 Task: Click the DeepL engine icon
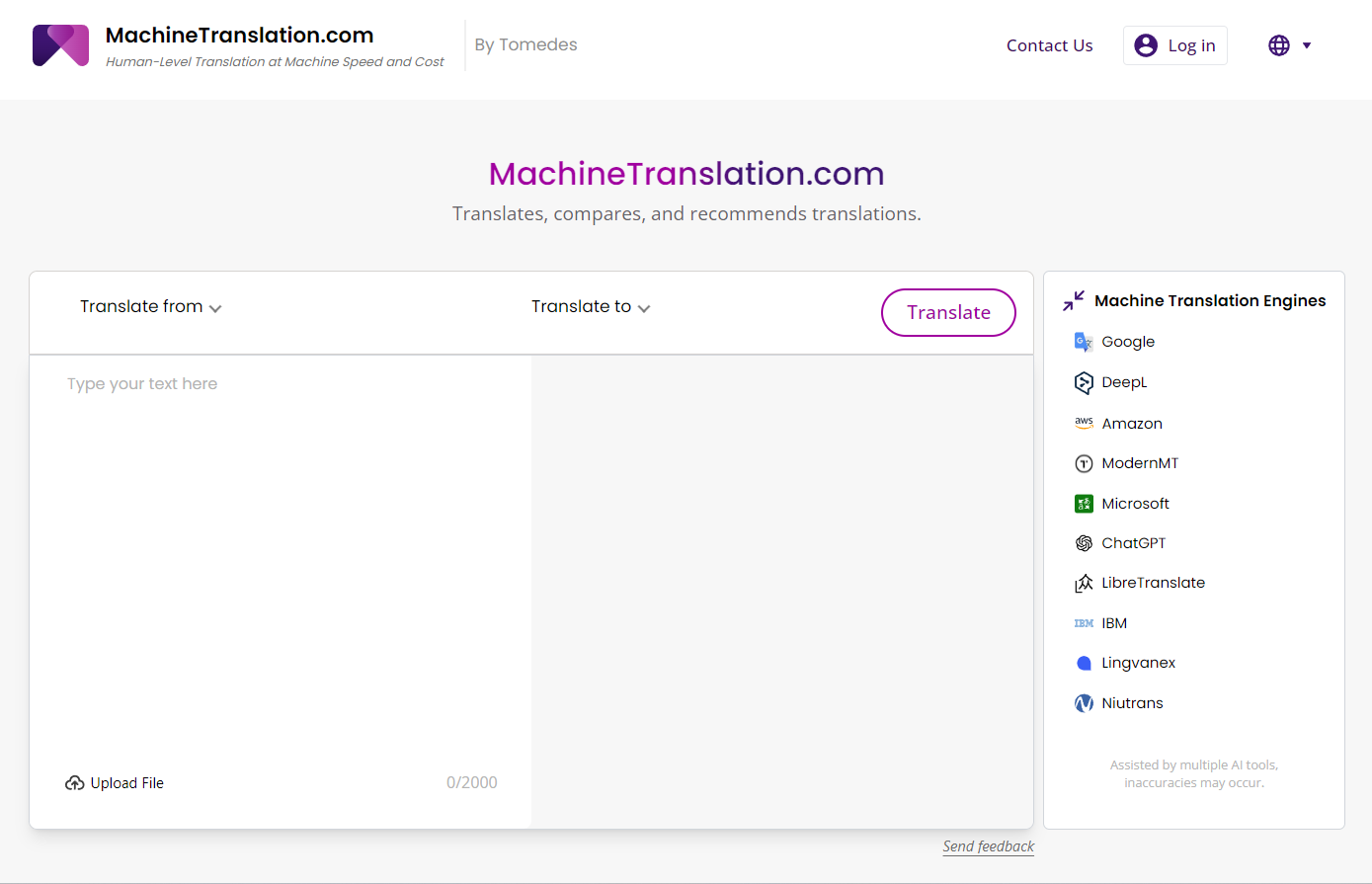tap(1084, 382)
